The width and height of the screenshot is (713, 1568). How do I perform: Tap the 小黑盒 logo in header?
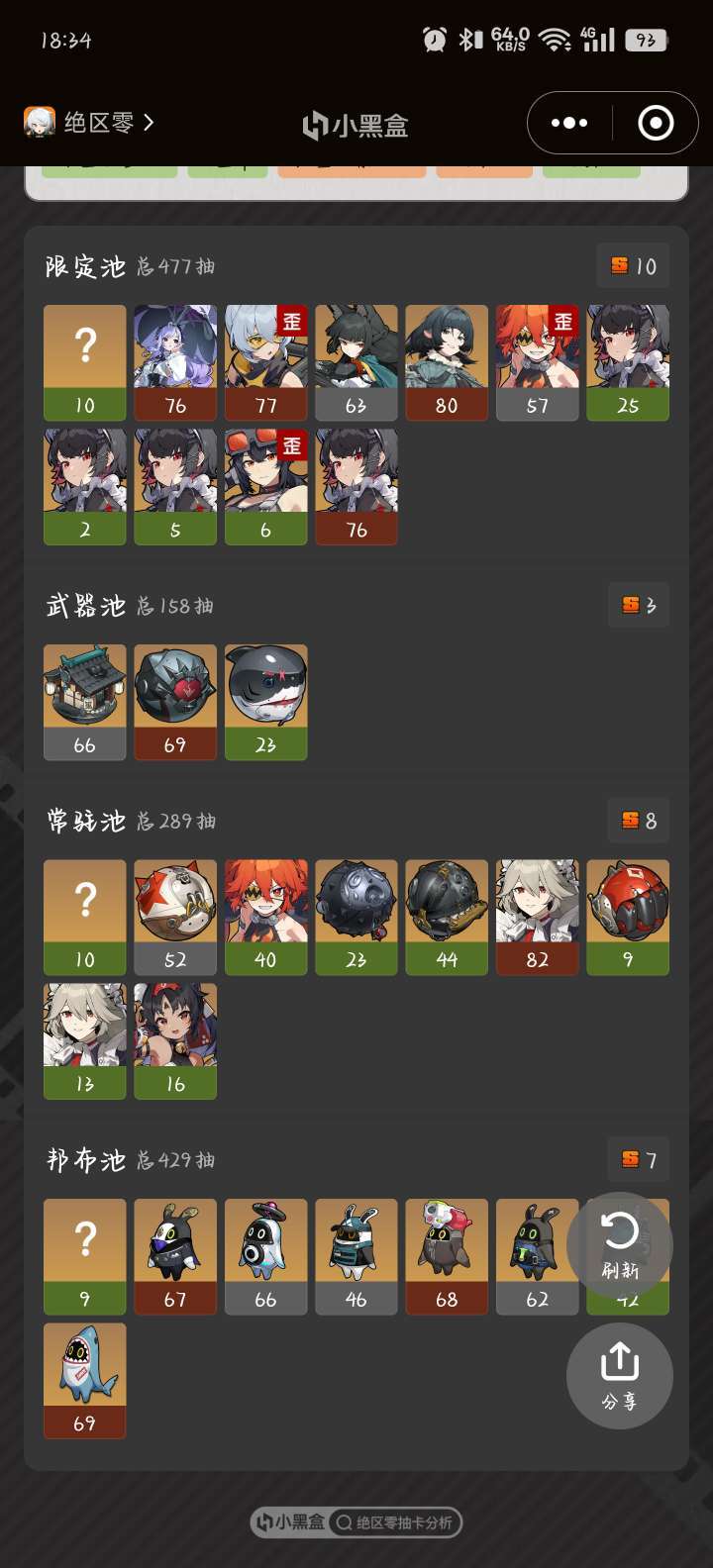(356, 126)
